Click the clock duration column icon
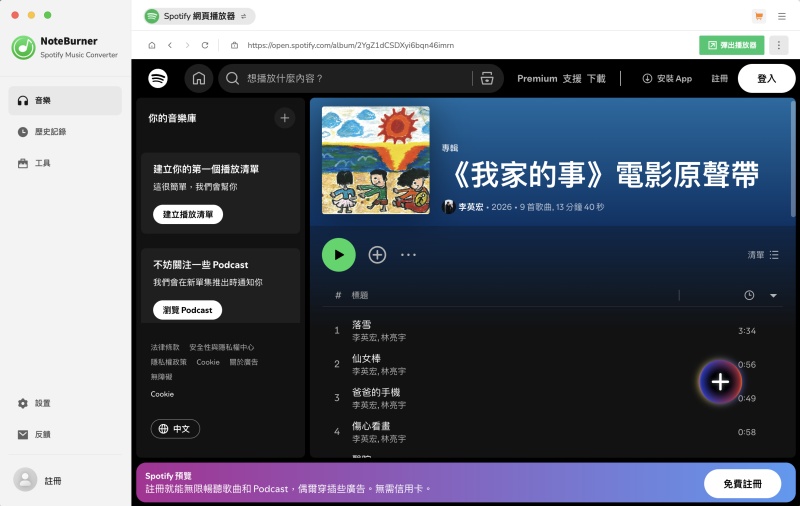The height and width of the screenshot is (506, 800). tap(749, 295)
